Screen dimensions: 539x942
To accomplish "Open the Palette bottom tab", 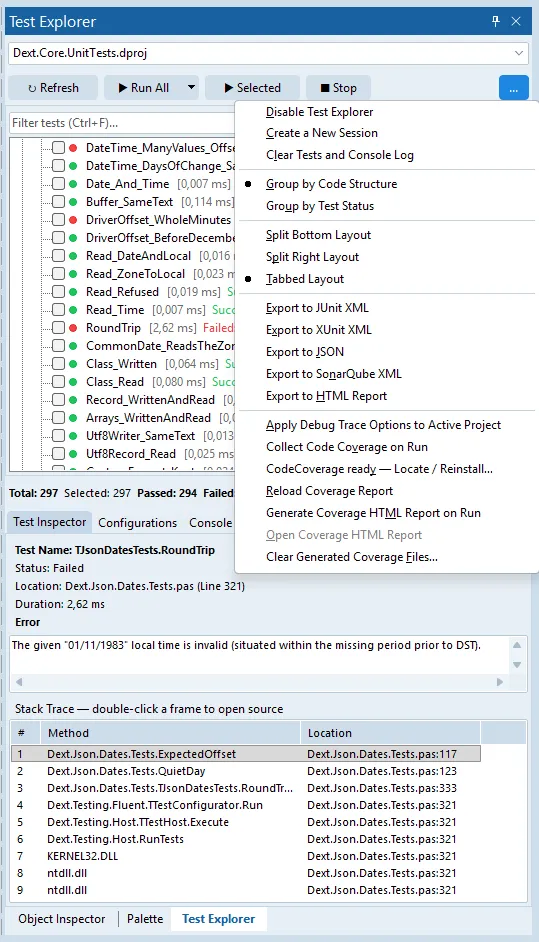I will [145, 919].
